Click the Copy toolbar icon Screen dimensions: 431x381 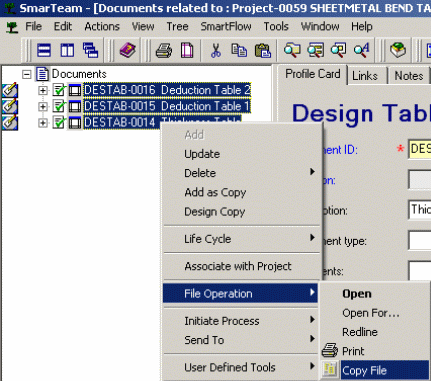(x=239, y=51)
